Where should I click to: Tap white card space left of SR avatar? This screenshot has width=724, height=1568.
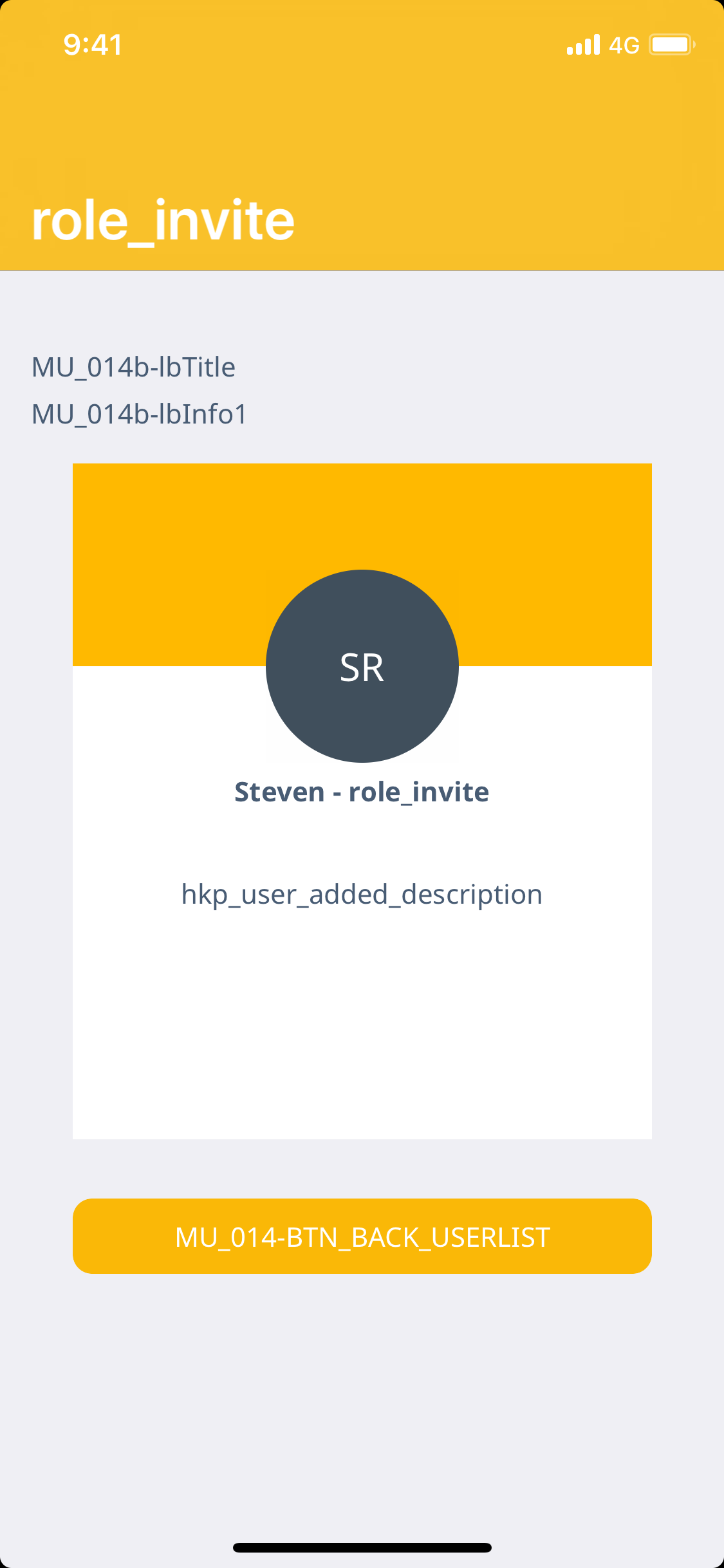167,714
